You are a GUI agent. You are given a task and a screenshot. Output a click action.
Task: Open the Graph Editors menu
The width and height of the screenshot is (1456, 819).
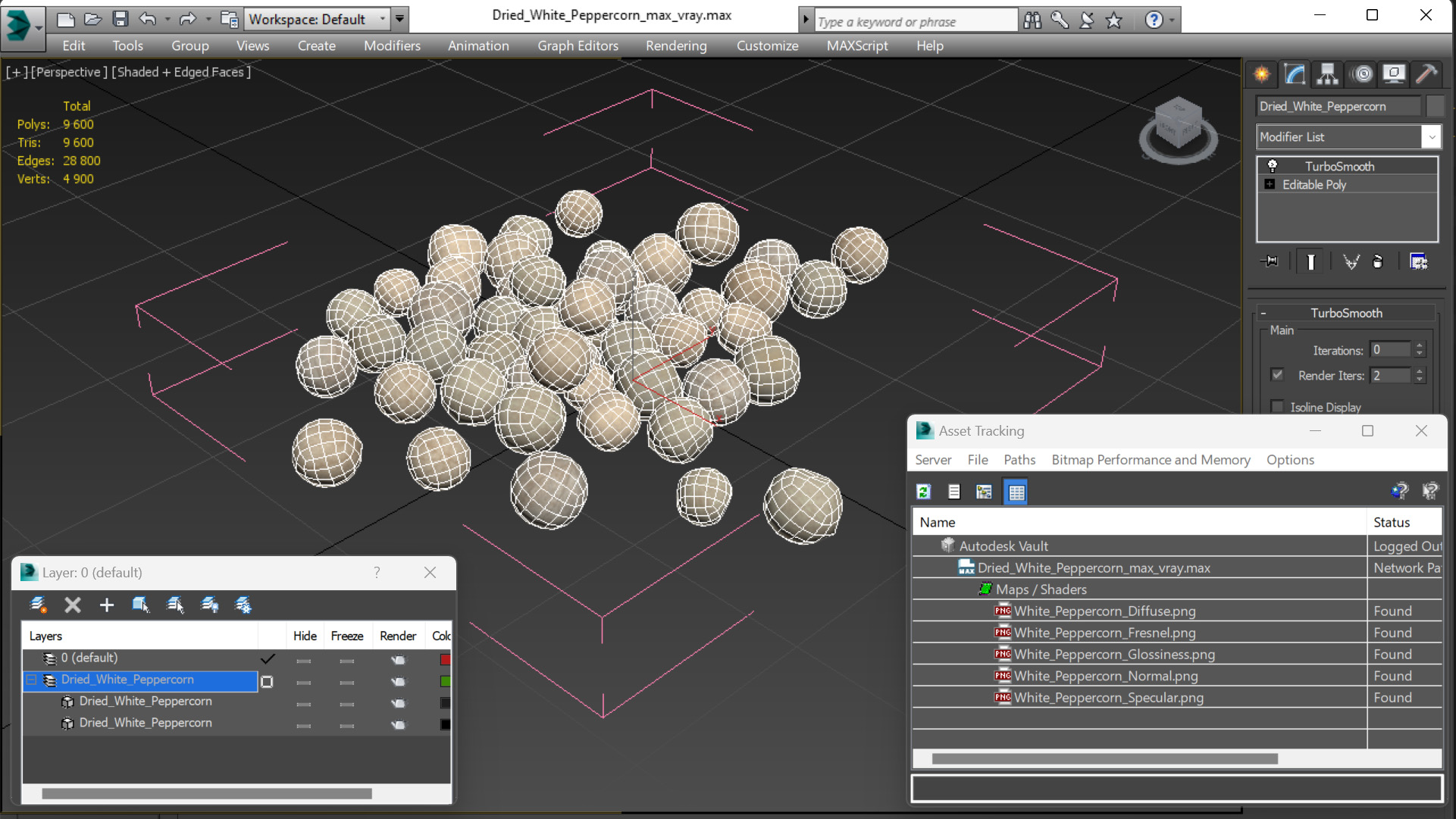578,45
